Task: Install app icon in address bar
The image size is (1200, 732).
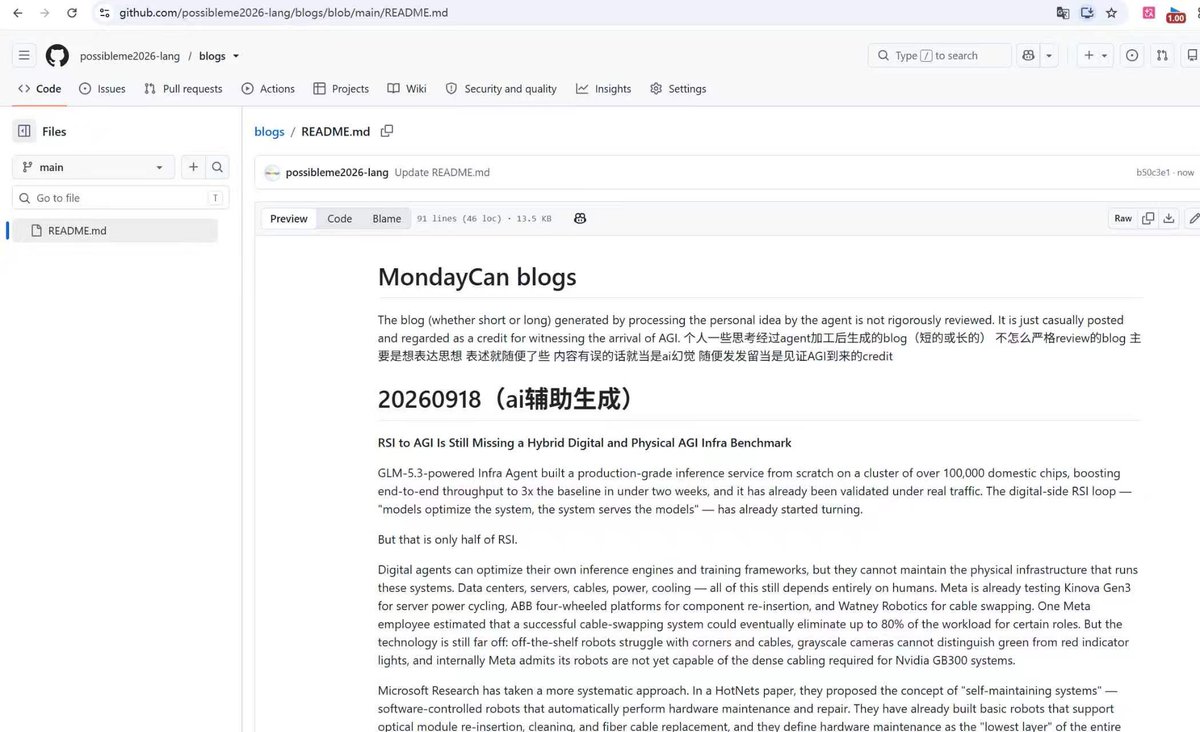Action: [x=1088, y=13]
